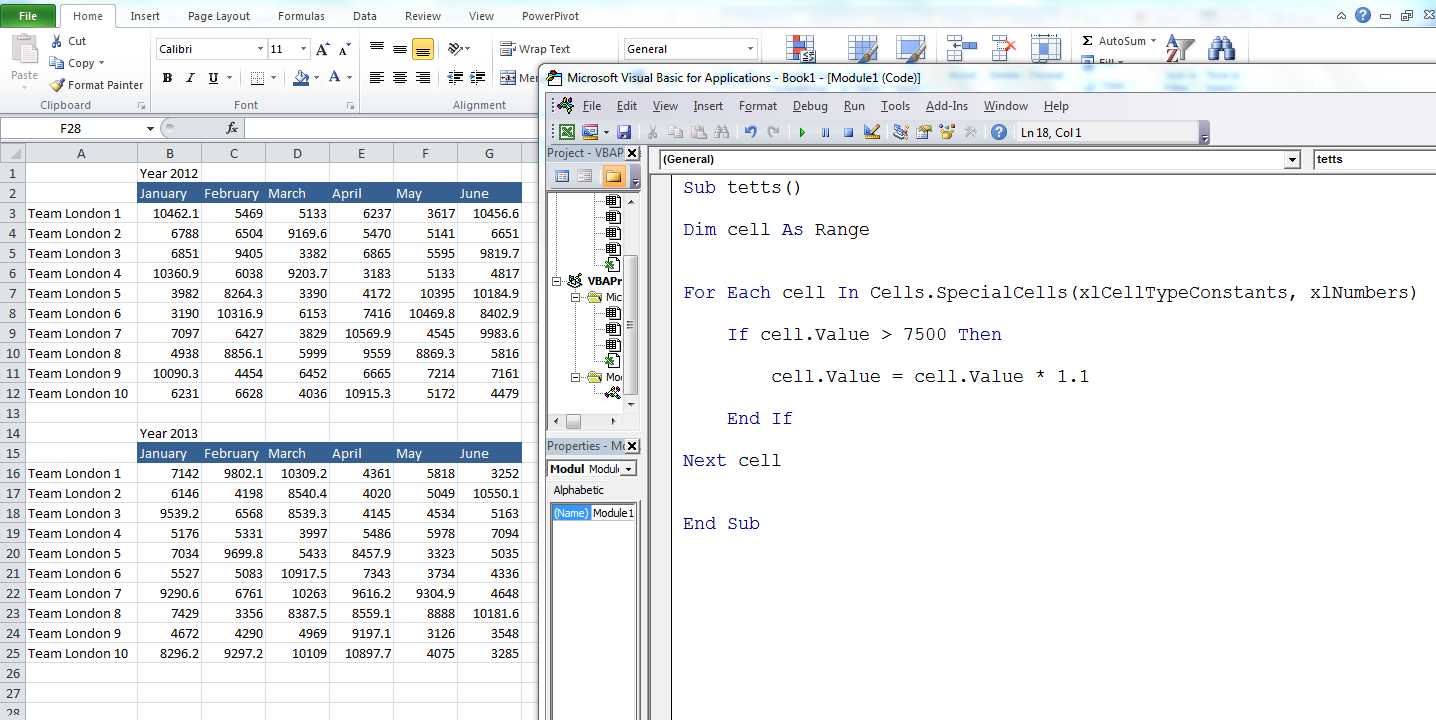Switch to Formulas tab in Excel ribbon
Viewport: 1436px width, 720px height.
[x=301, y=16]
